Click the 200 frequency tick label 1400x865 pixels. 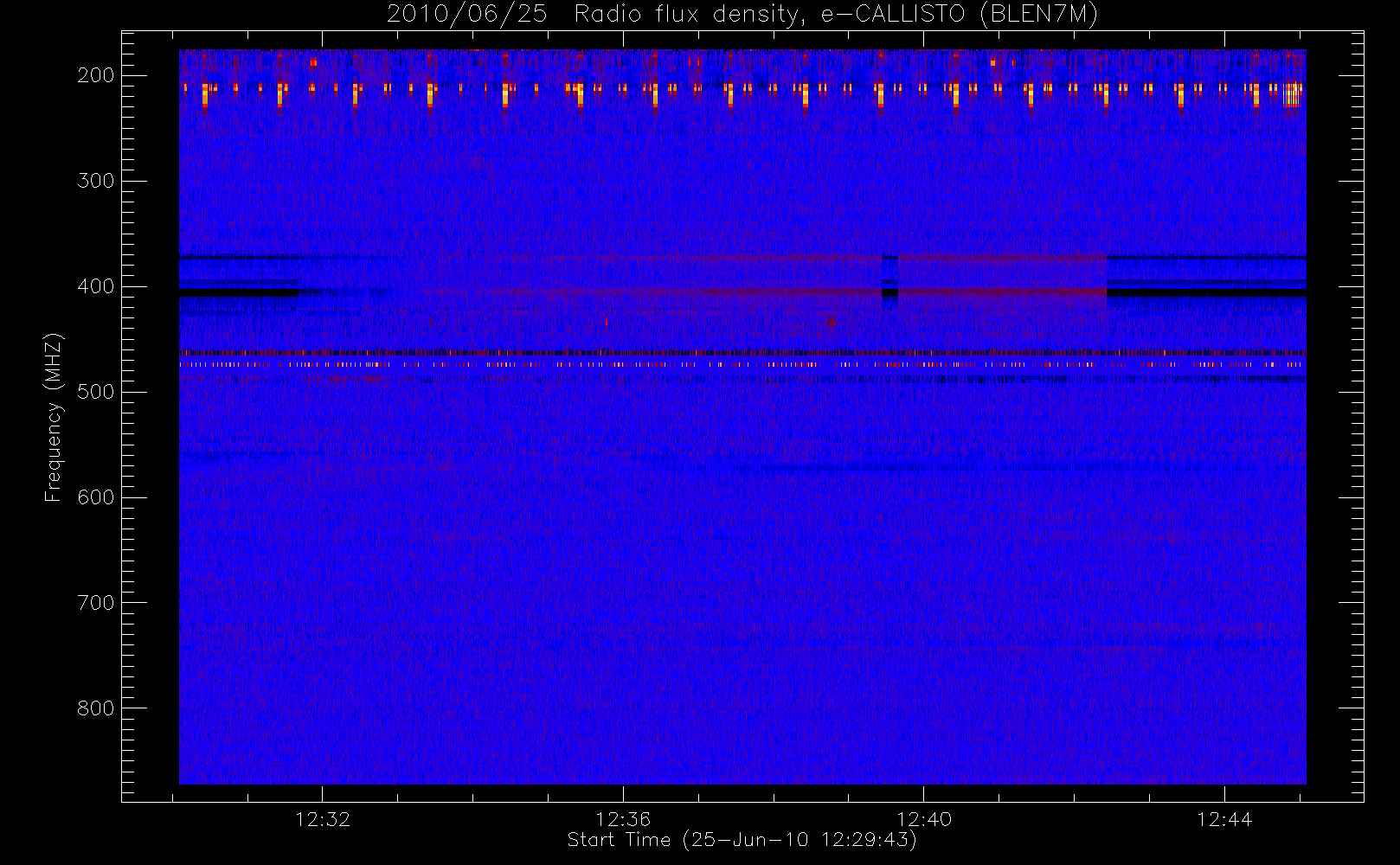(96, 75)
